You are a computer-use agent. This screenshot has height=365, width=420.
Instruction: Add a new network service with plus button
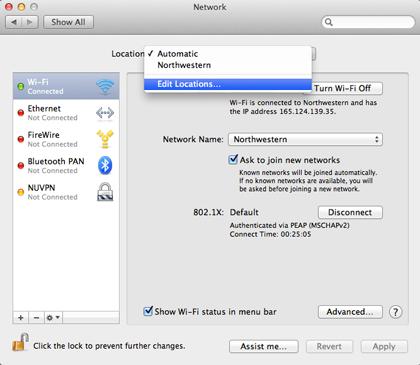click(21, 318)
